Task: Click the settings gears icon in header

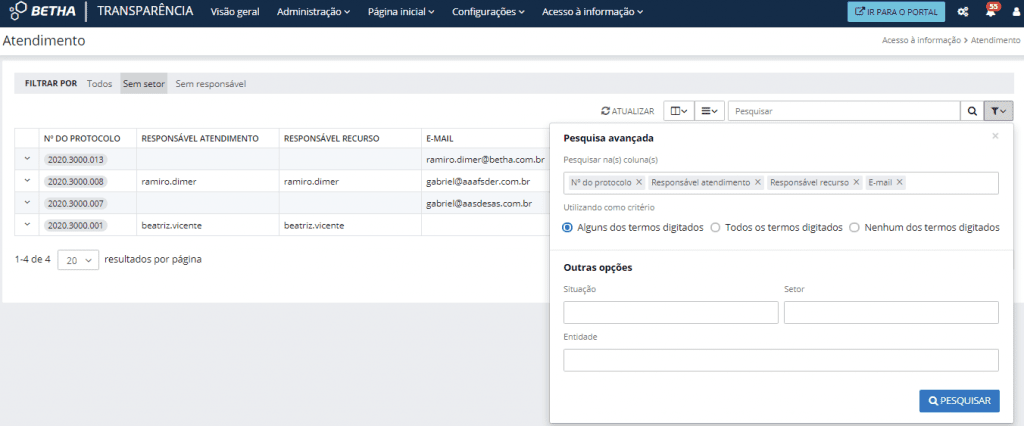Action: coord(963,12)
